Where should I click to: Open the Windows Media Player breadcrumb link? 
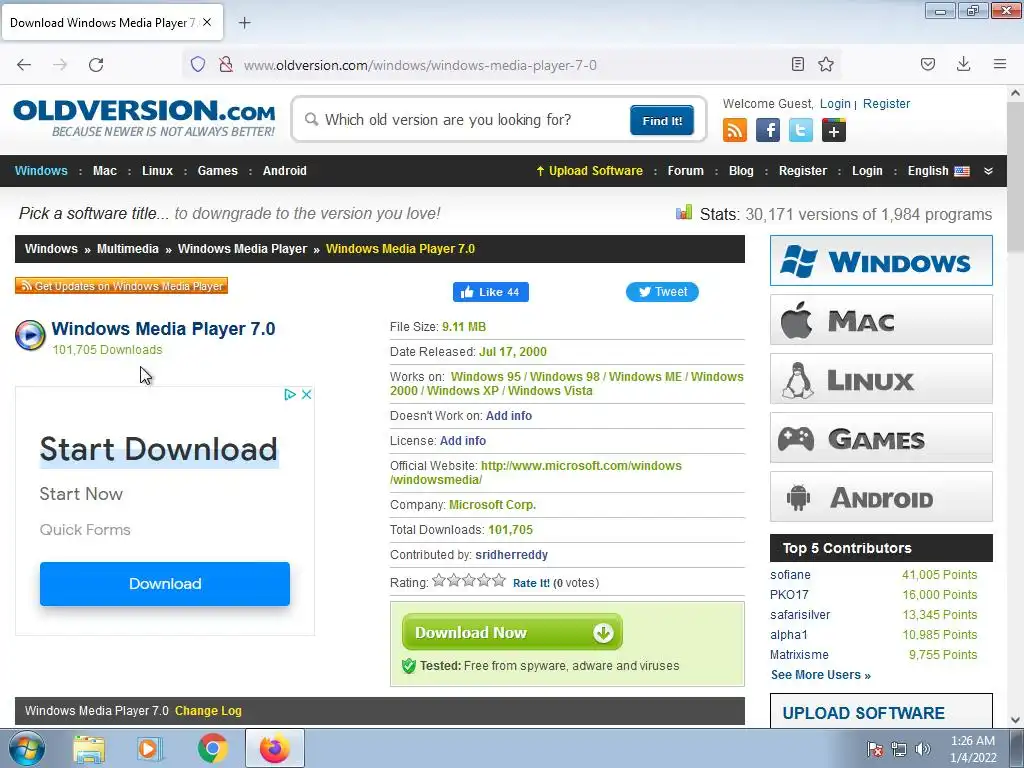coord(242,249)
